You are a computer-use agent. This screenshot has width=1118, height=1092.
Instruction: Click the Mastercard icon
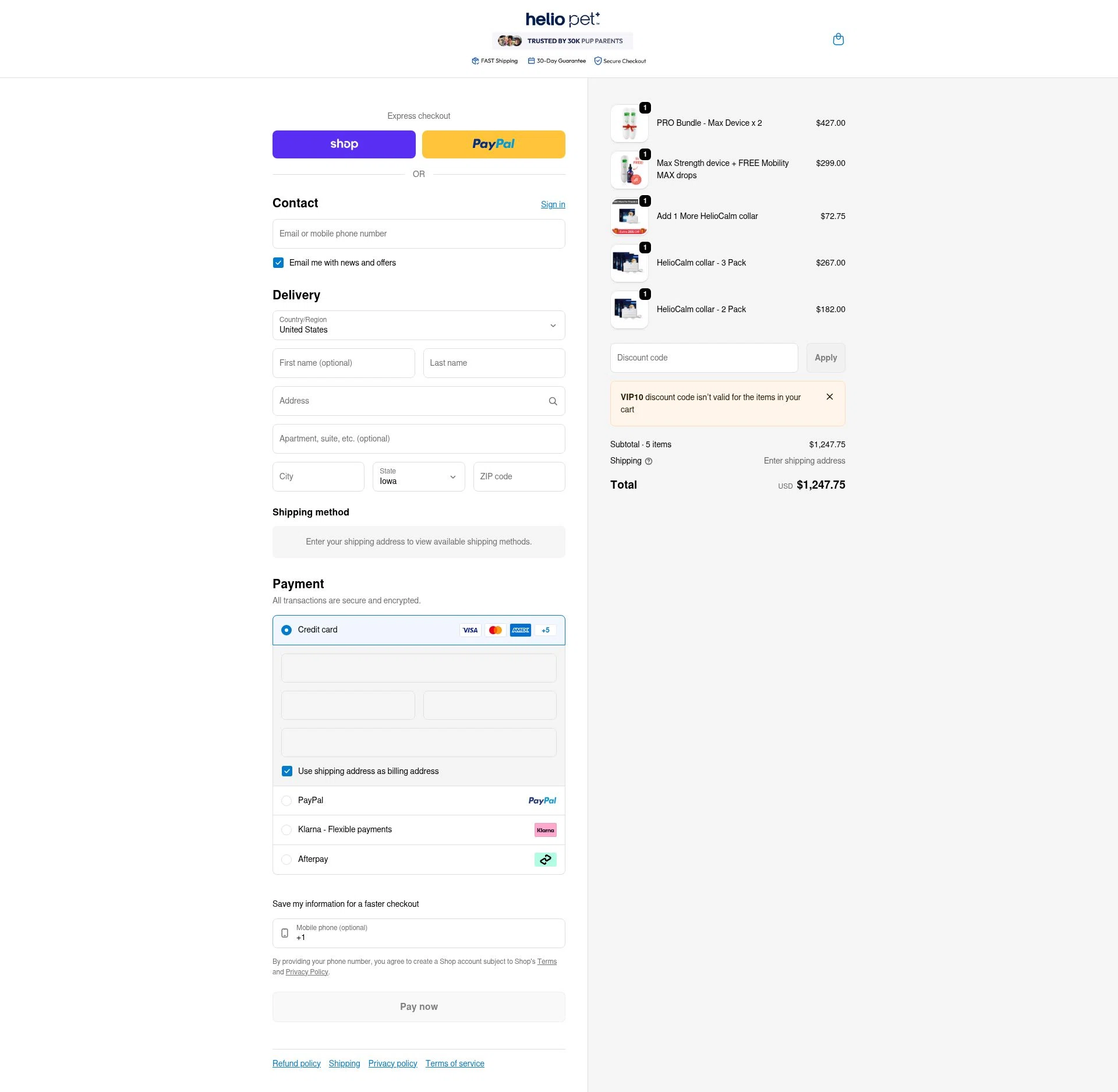pyautogui.click(x=495, y=630)
